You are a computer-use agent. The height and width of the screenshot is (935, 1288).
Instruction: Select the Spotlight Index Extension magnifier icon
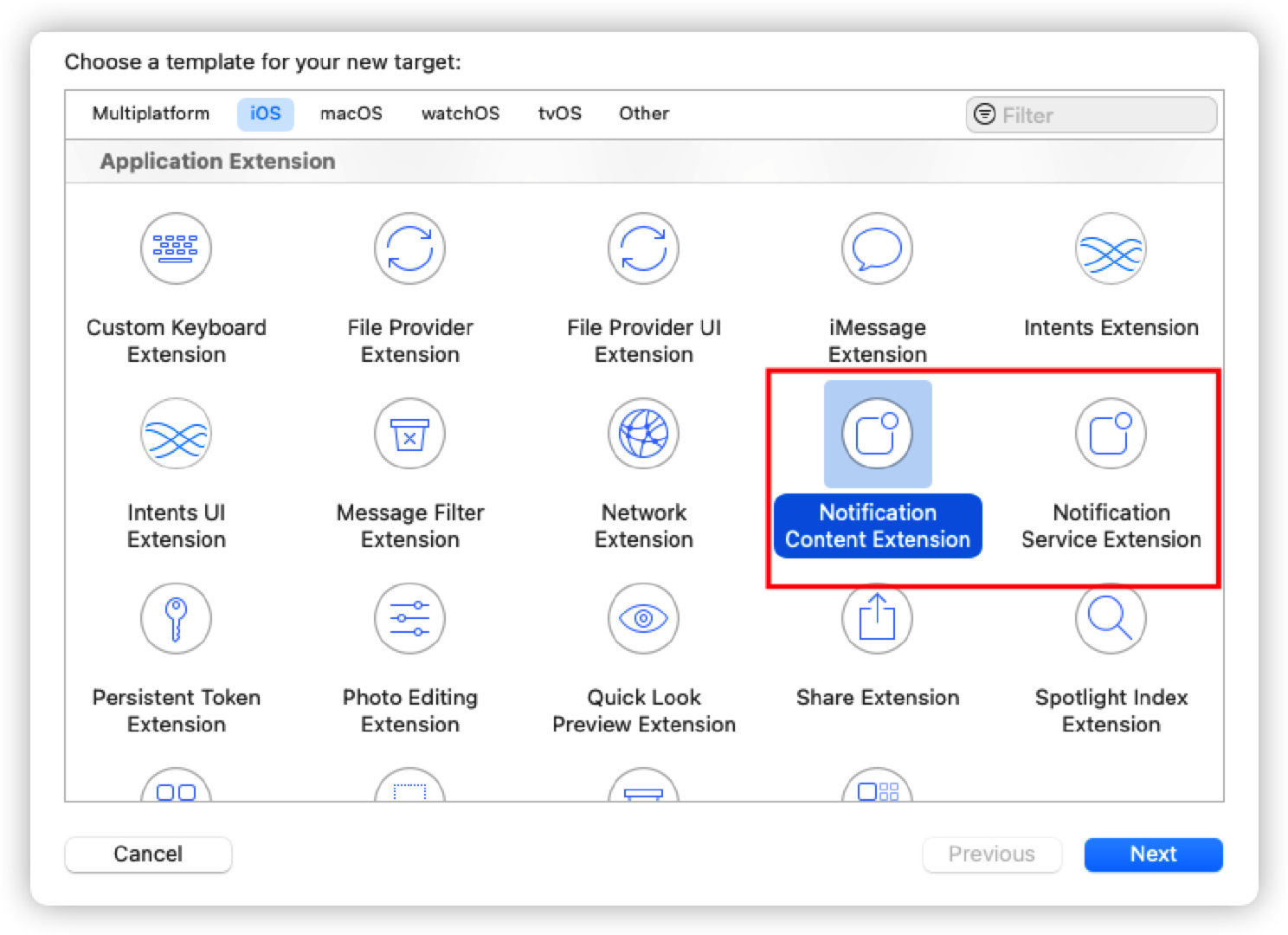click(x=1111, y=618)
